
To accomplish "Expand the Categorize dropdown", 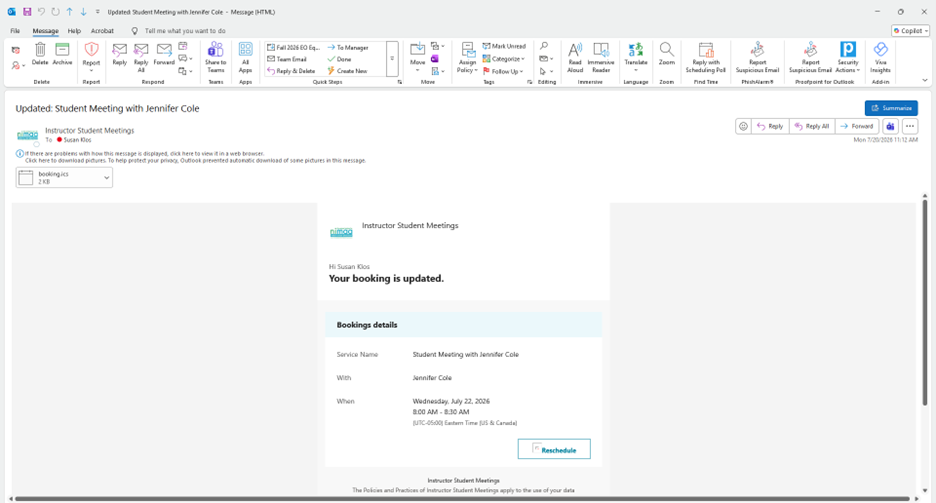I will tap(504, 58).
